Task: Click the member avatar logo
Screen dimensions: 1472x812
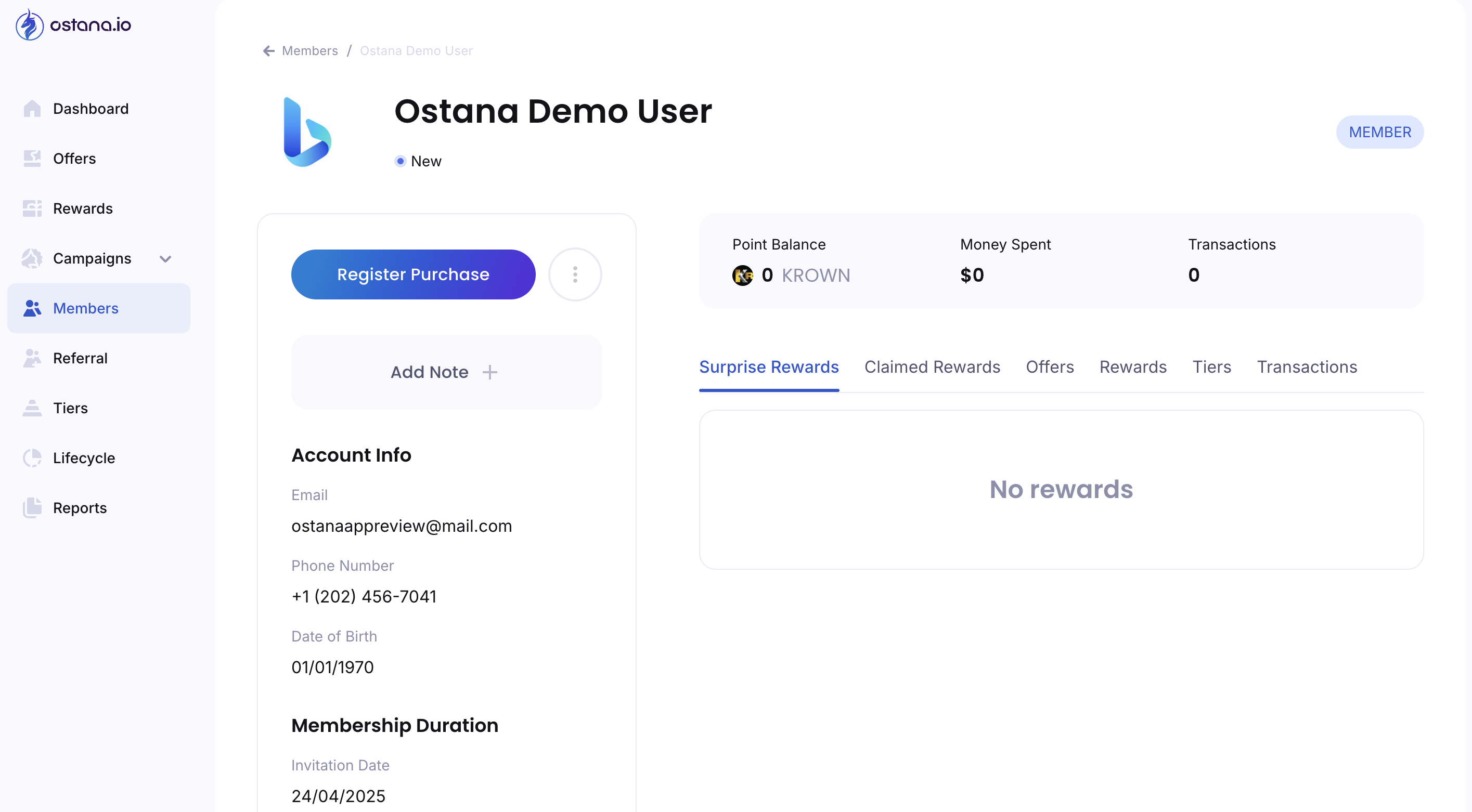Action: (307, 132)
